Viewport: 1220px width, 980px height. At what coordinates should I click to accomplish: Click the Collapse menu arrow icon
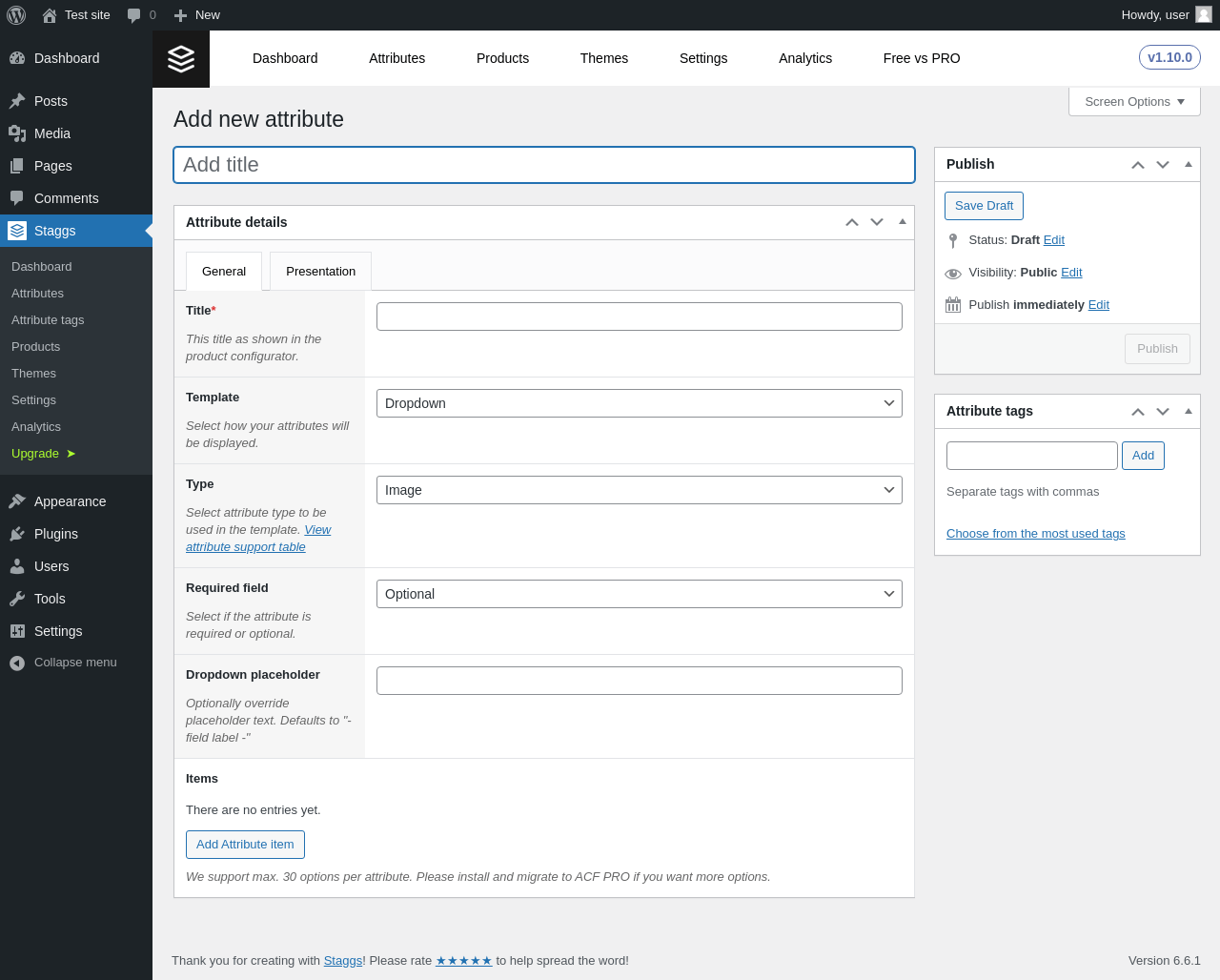17,663
